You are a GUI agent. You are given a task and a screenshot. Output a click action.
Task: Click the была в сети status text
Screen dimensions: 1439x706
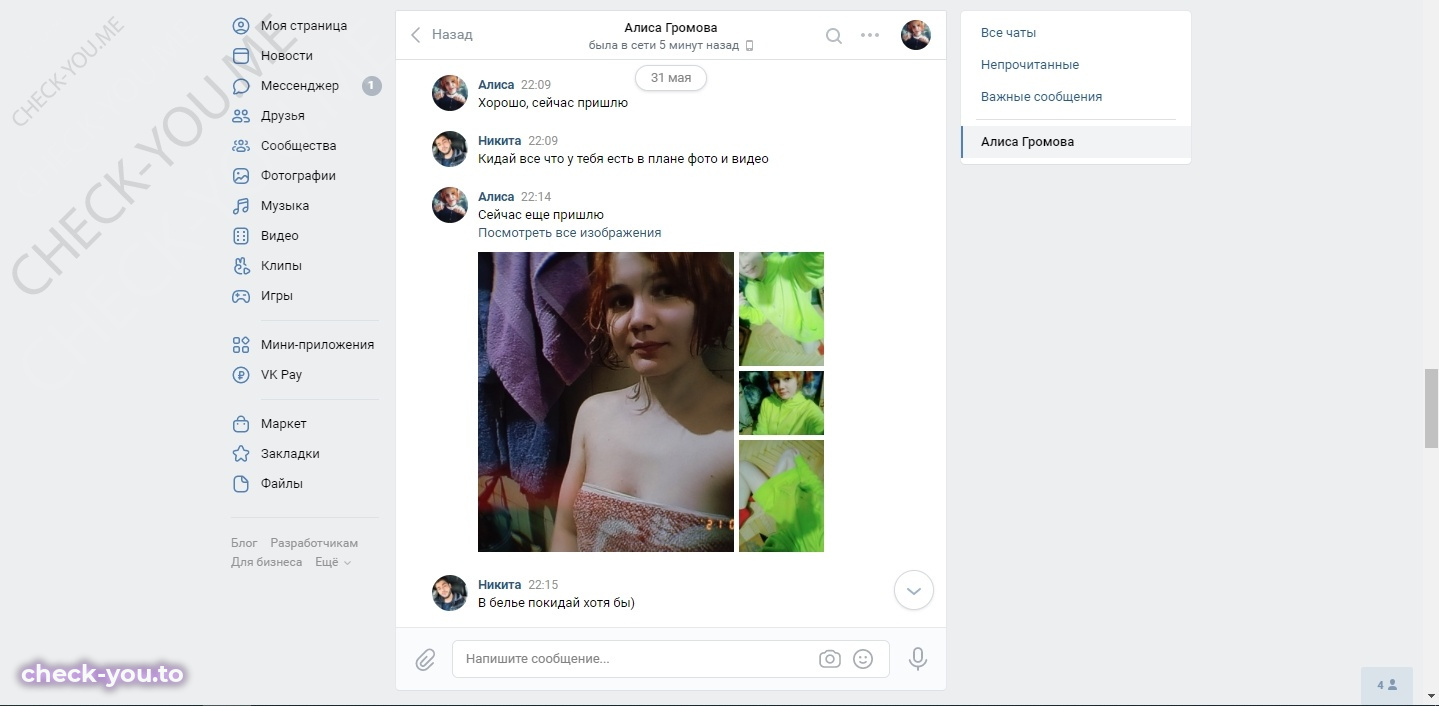tap(664, 46)
